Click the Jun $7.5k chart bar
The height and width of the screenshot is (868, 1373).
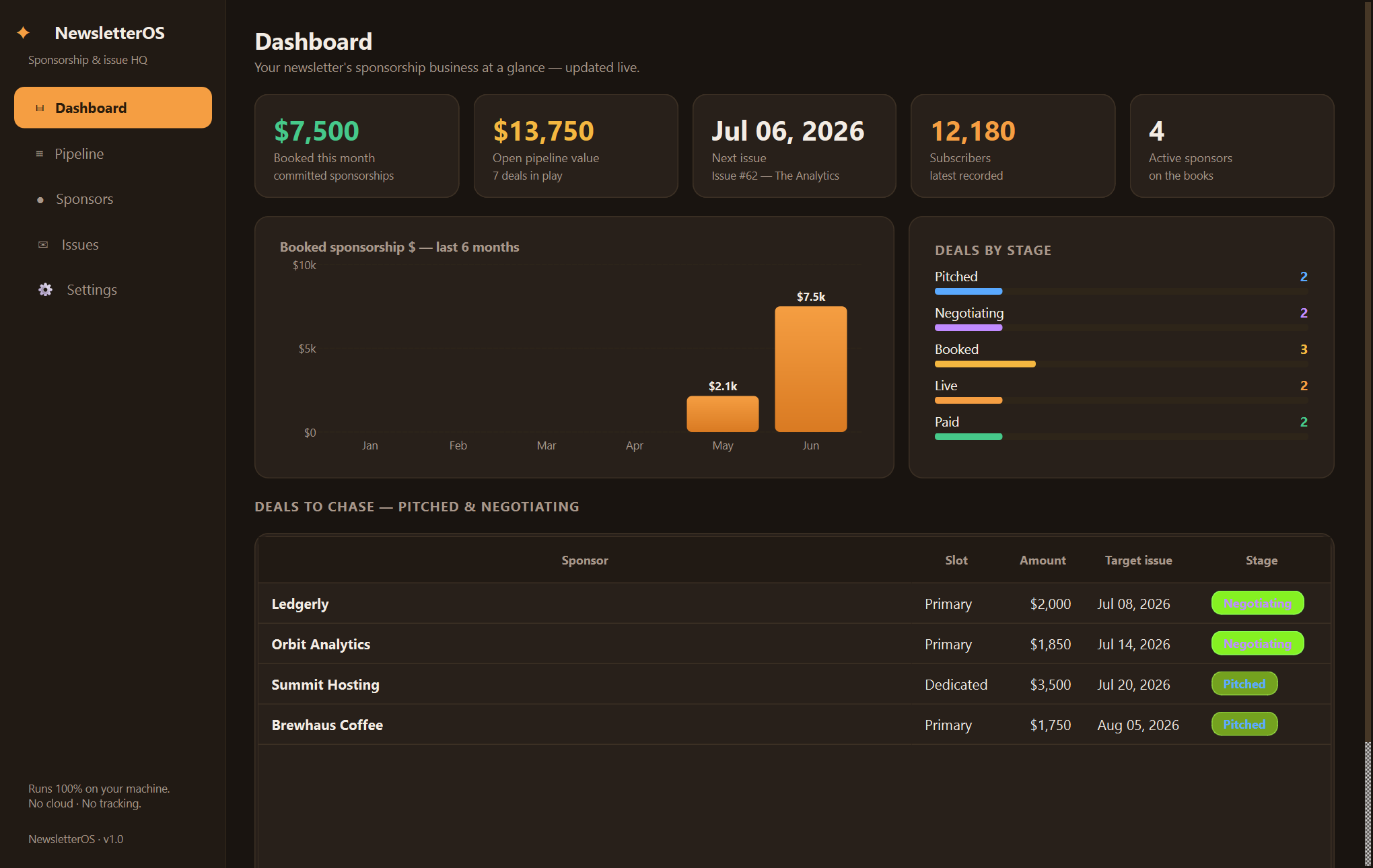click(x=811, y=369)
